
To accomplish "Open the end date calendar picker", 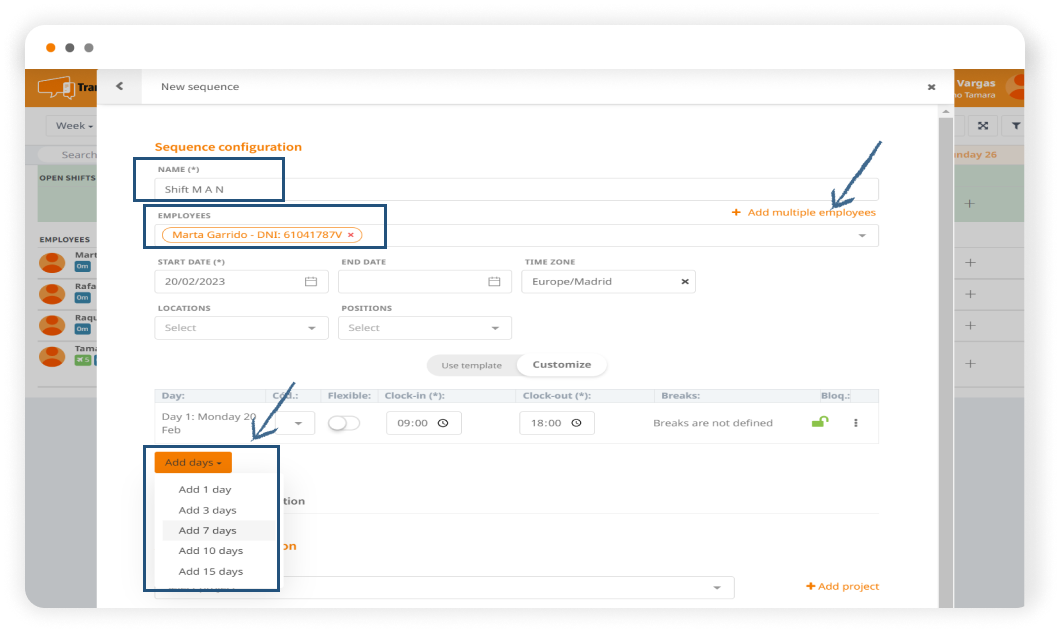I will (x=493, y=282).
